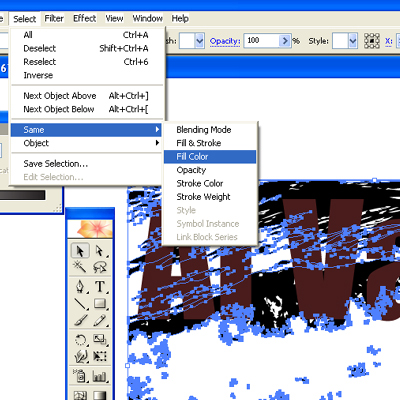Image resolution: width=400 pixels, height=400 pixels.
Task: Choose Blending Mode in the Same submenu
Action: [210, 130]
